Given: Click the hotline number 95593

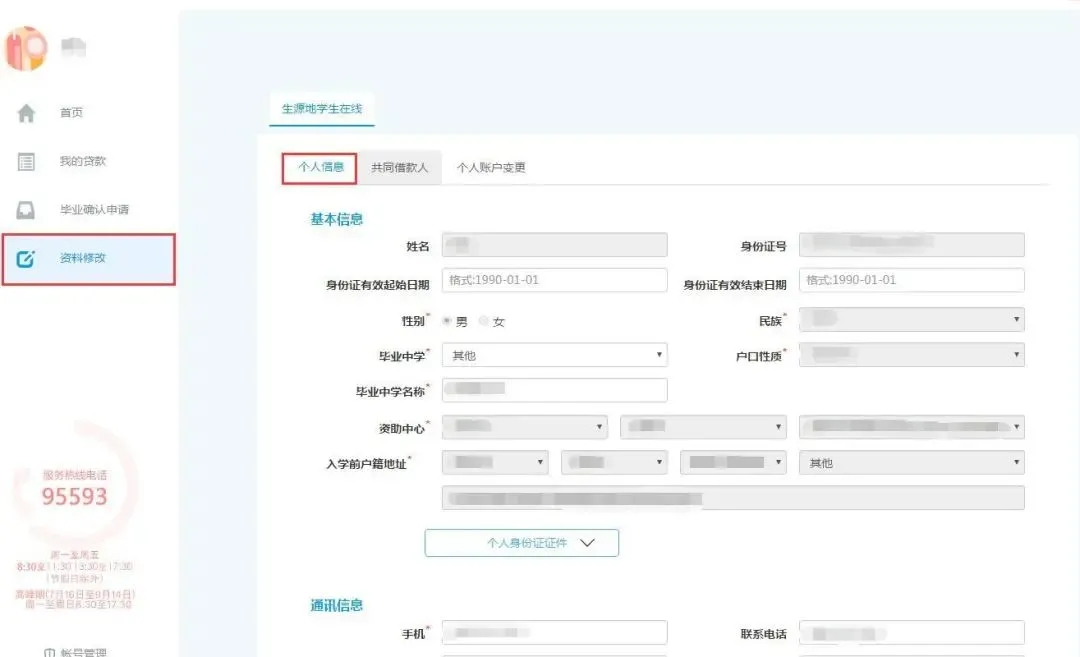Looking at the screenshot, I should point(74,497).
